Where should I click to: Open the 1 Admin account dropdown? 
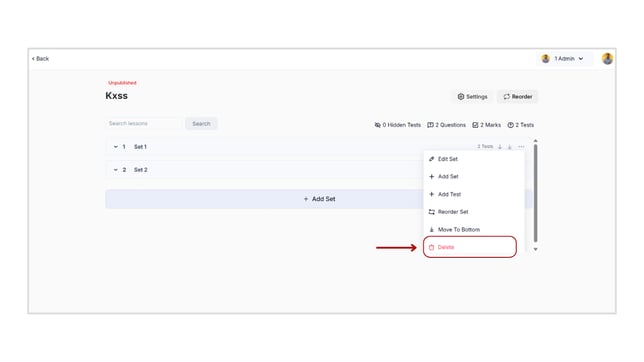pyautogui.click(x=564, y=59)
